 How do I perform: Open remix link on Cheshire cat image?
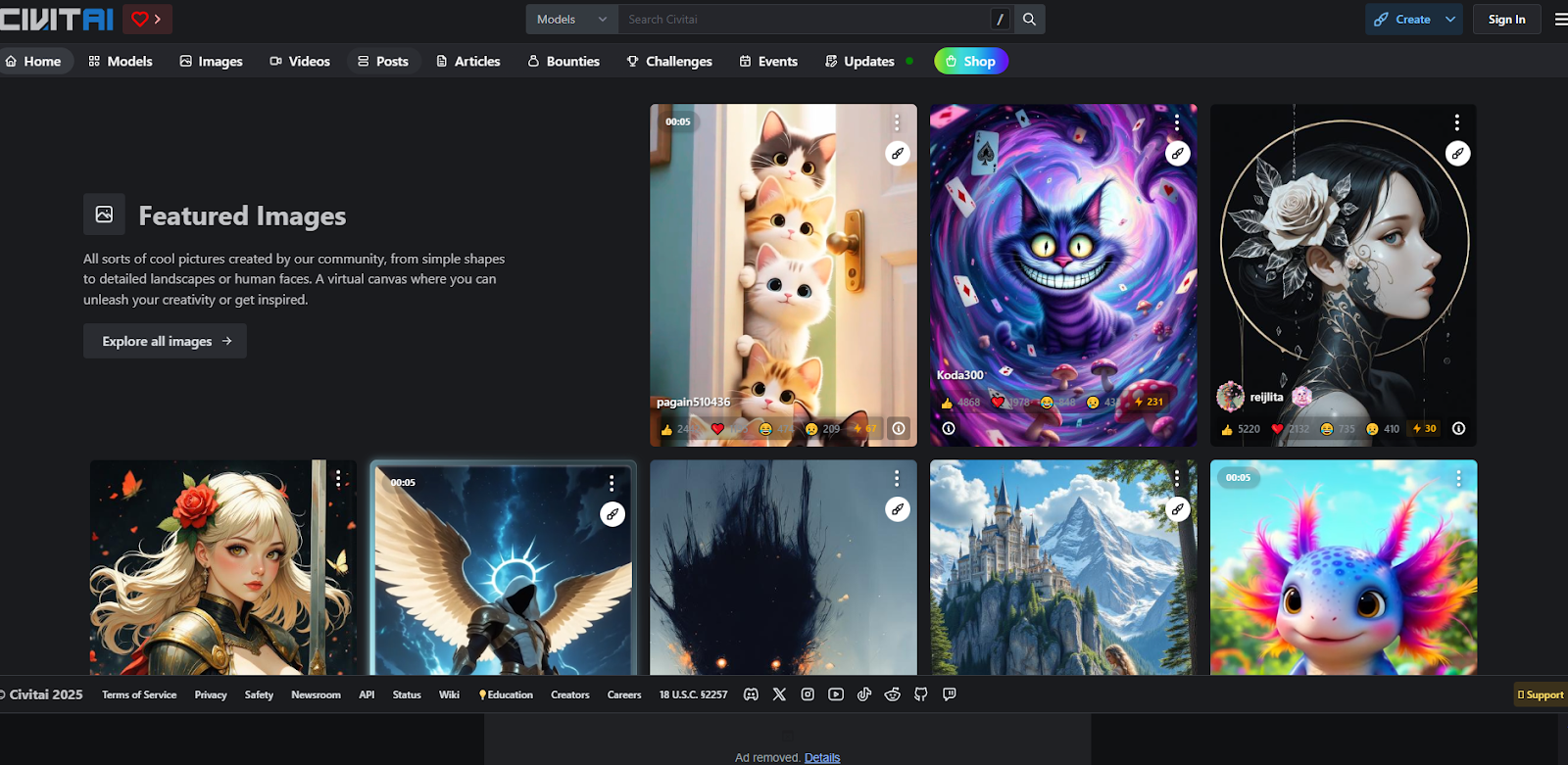(x=1177, y=154)
